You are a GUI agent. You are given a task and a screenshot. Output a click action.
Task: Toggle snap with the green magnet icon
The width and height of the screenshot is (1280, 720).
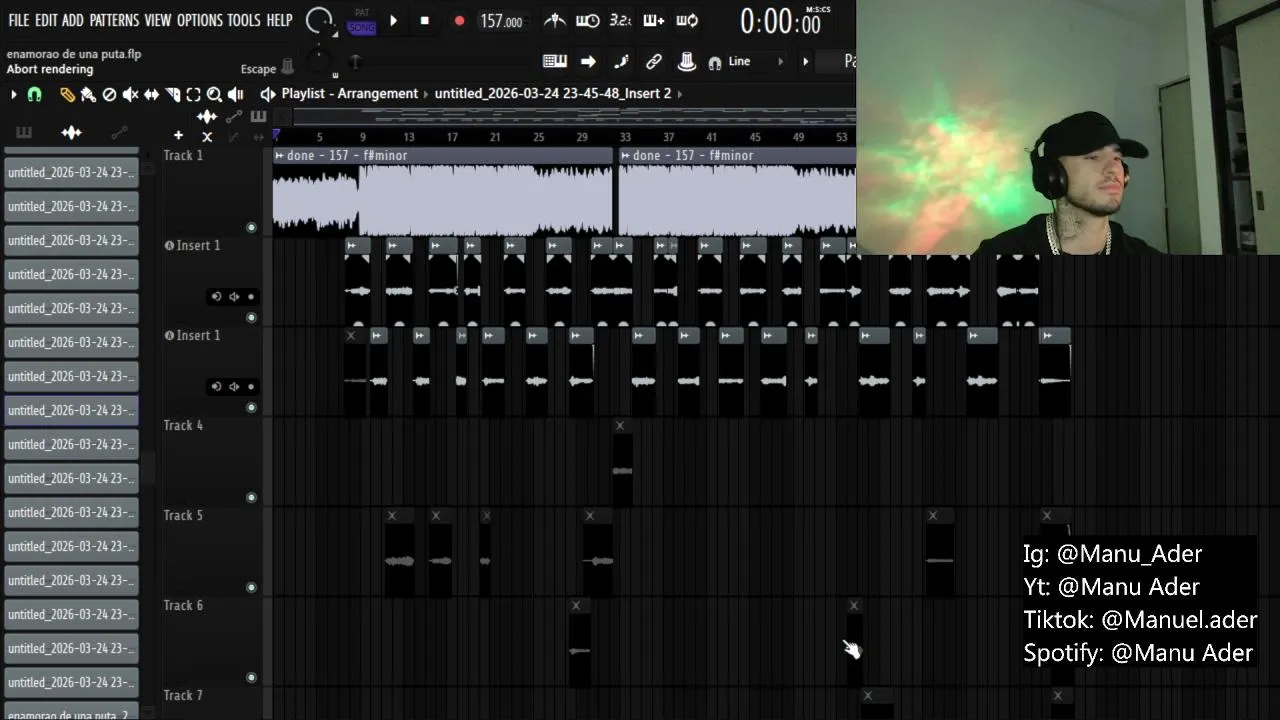(34, 94)
